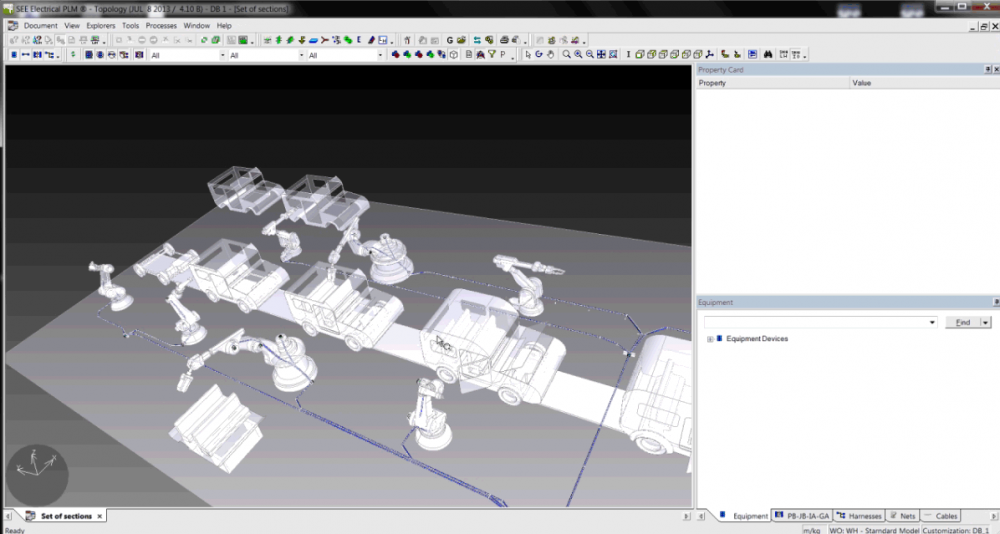This screenshot has width=1000, height=534.
Task: Click the filter funnel icon
Action: pos(491,55)
